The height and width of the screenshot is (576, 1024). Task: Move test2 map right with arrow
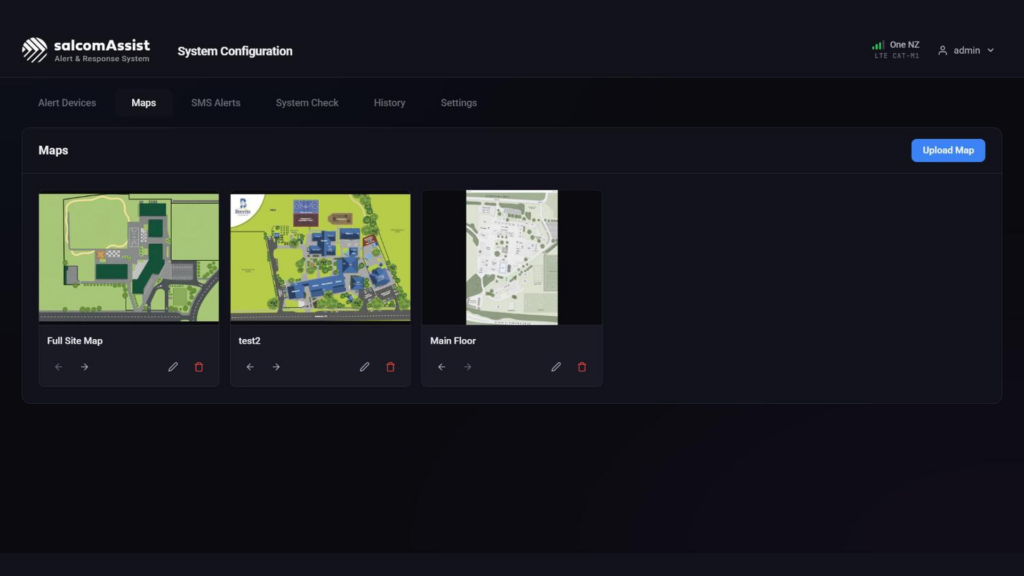pyautogui.click(x=276, y=367)
